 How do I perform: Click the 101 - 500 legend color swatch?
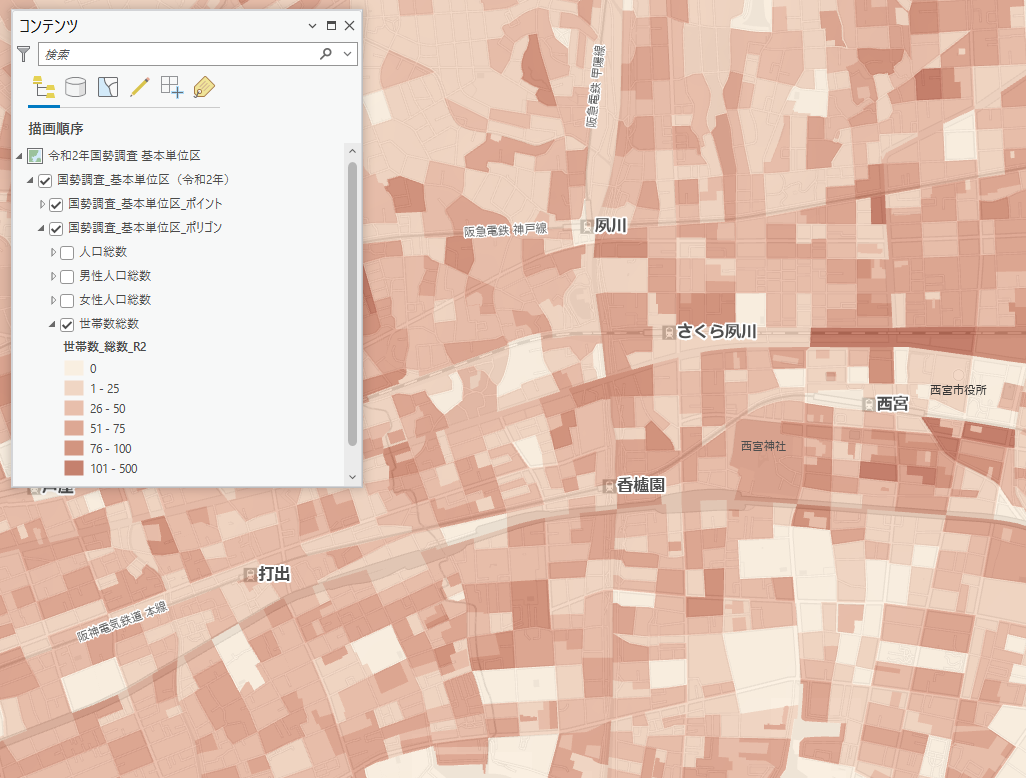74,468
